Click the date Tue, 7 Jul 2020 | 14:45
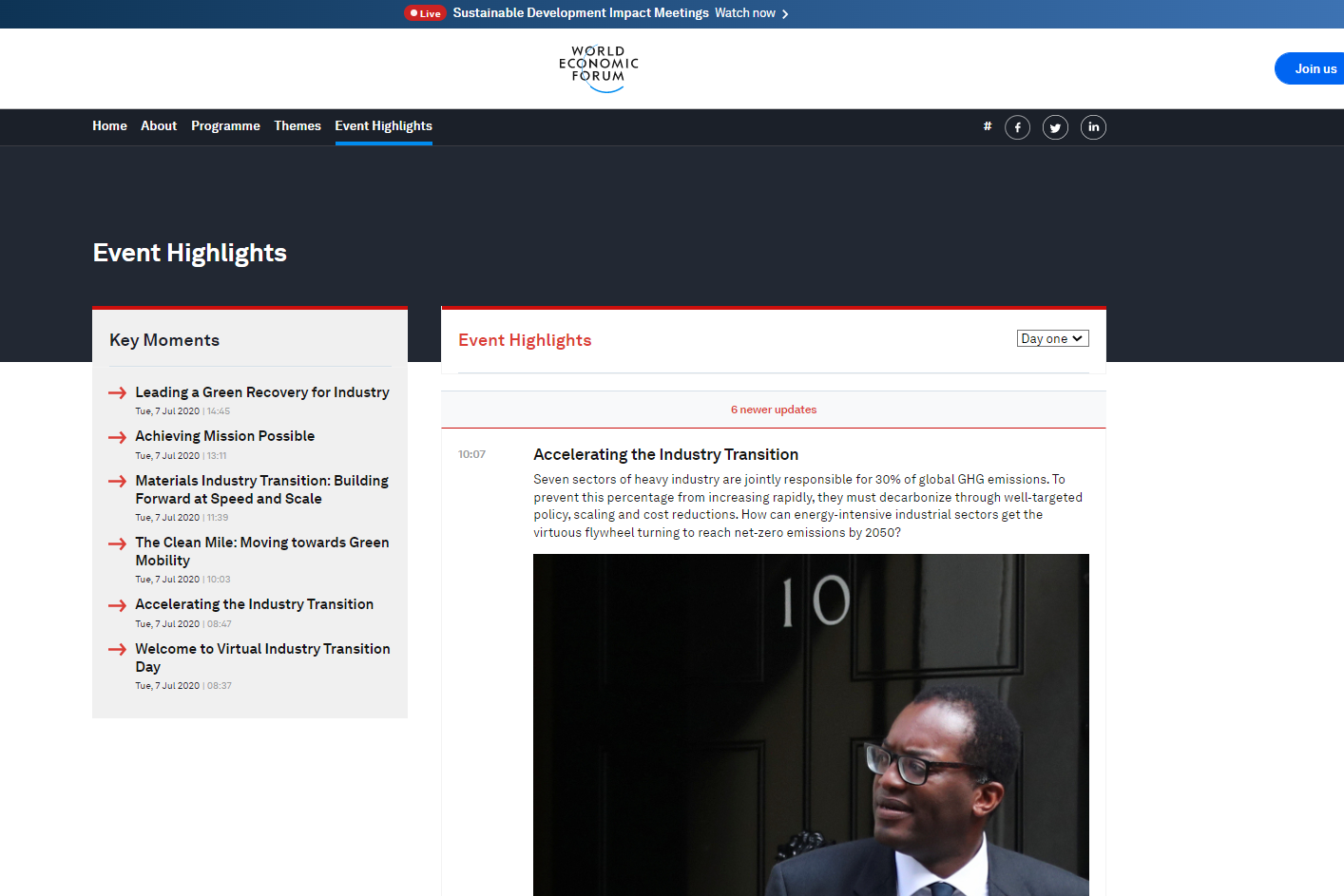The width and height of the screenshot is (1344, 896). [182, 411]
